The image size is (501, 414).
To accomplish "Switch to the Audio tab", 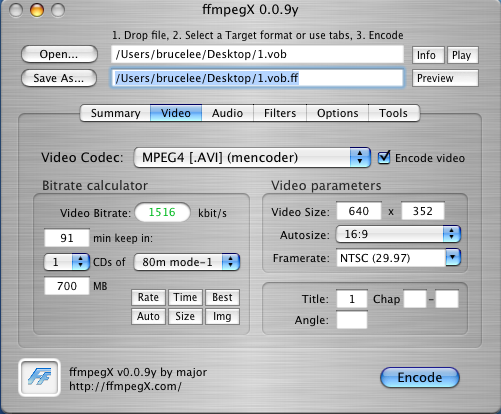I will click(x=227, y=113).
